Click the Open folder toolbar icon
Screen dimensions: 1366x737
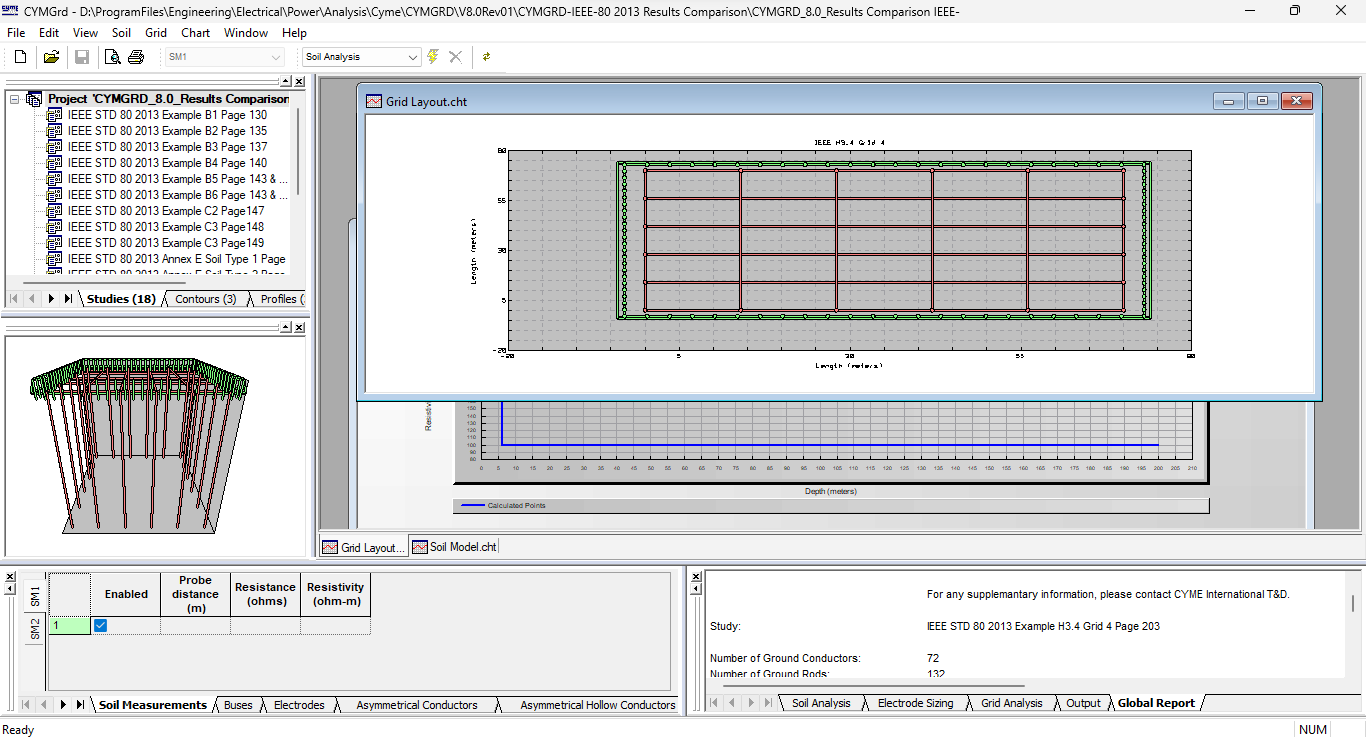pos(51,57)
